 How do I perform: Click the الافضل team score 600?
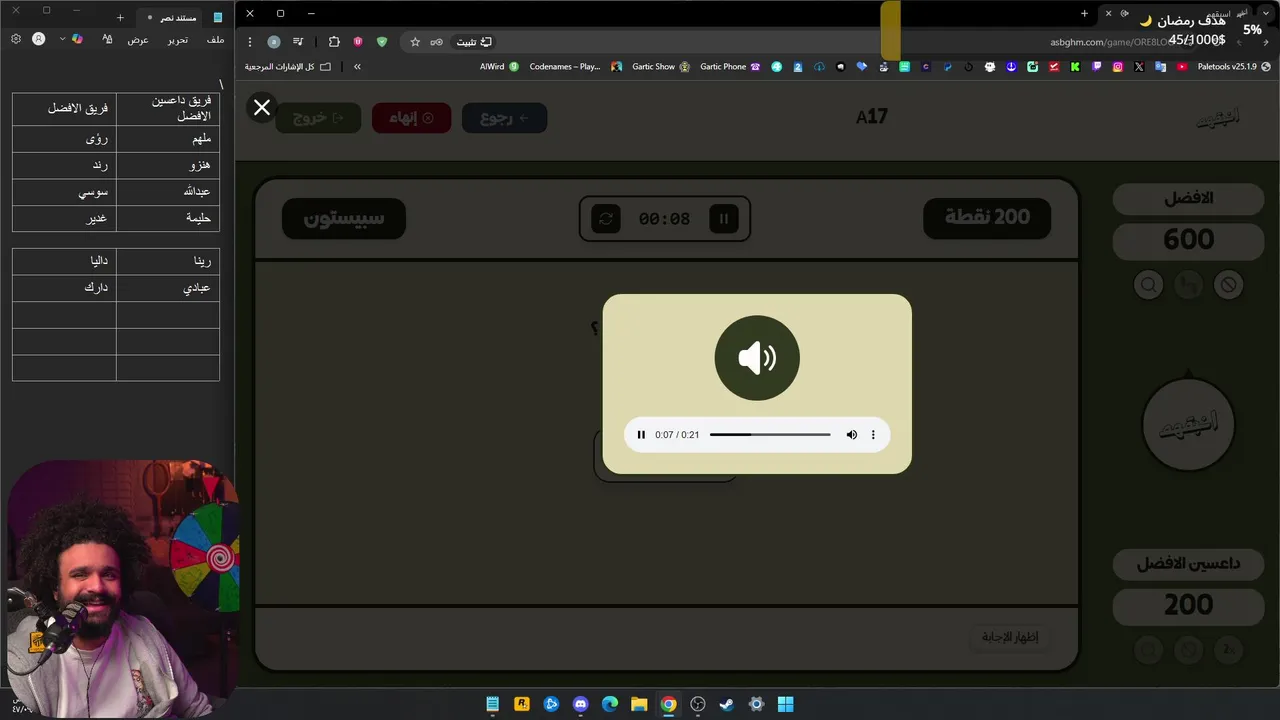(1188, 240)
